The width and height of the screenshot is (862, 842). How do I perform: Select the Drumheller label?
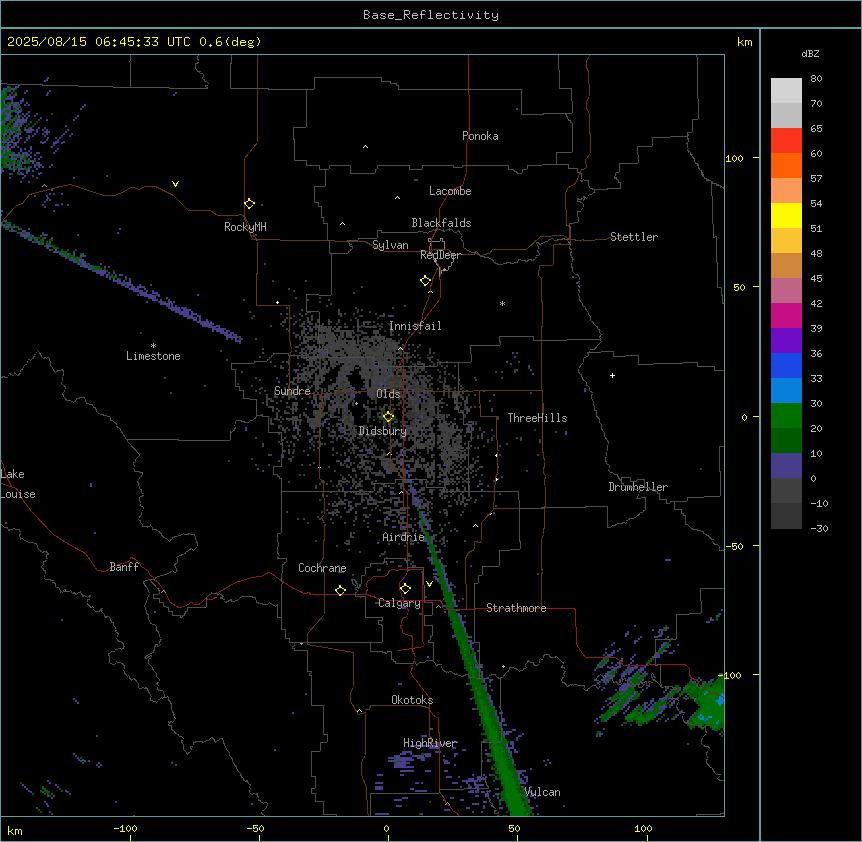point(638,487)
